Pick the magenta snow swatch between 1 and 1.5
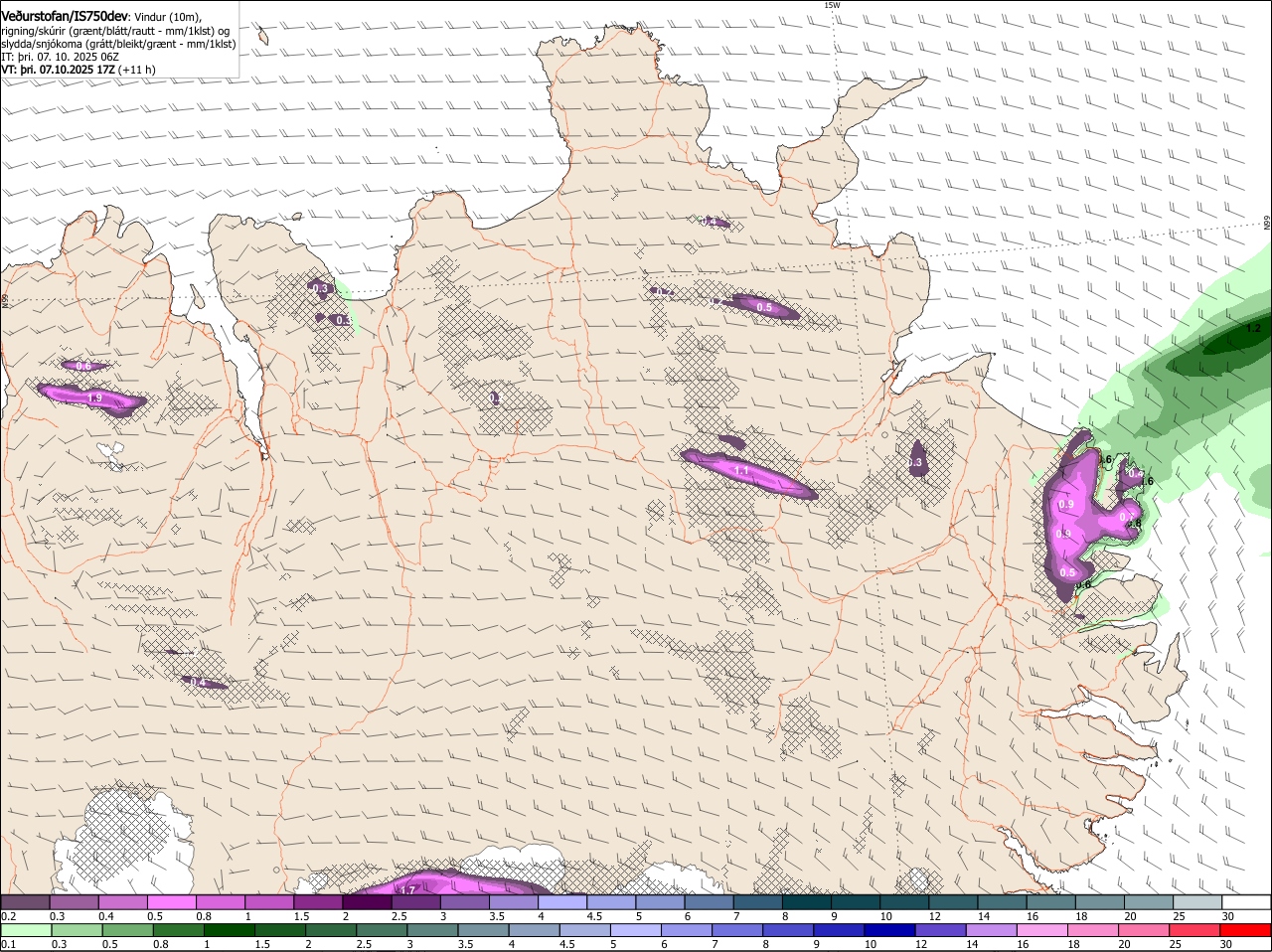This screenshot has width=1272, height=952. (269, 902)
